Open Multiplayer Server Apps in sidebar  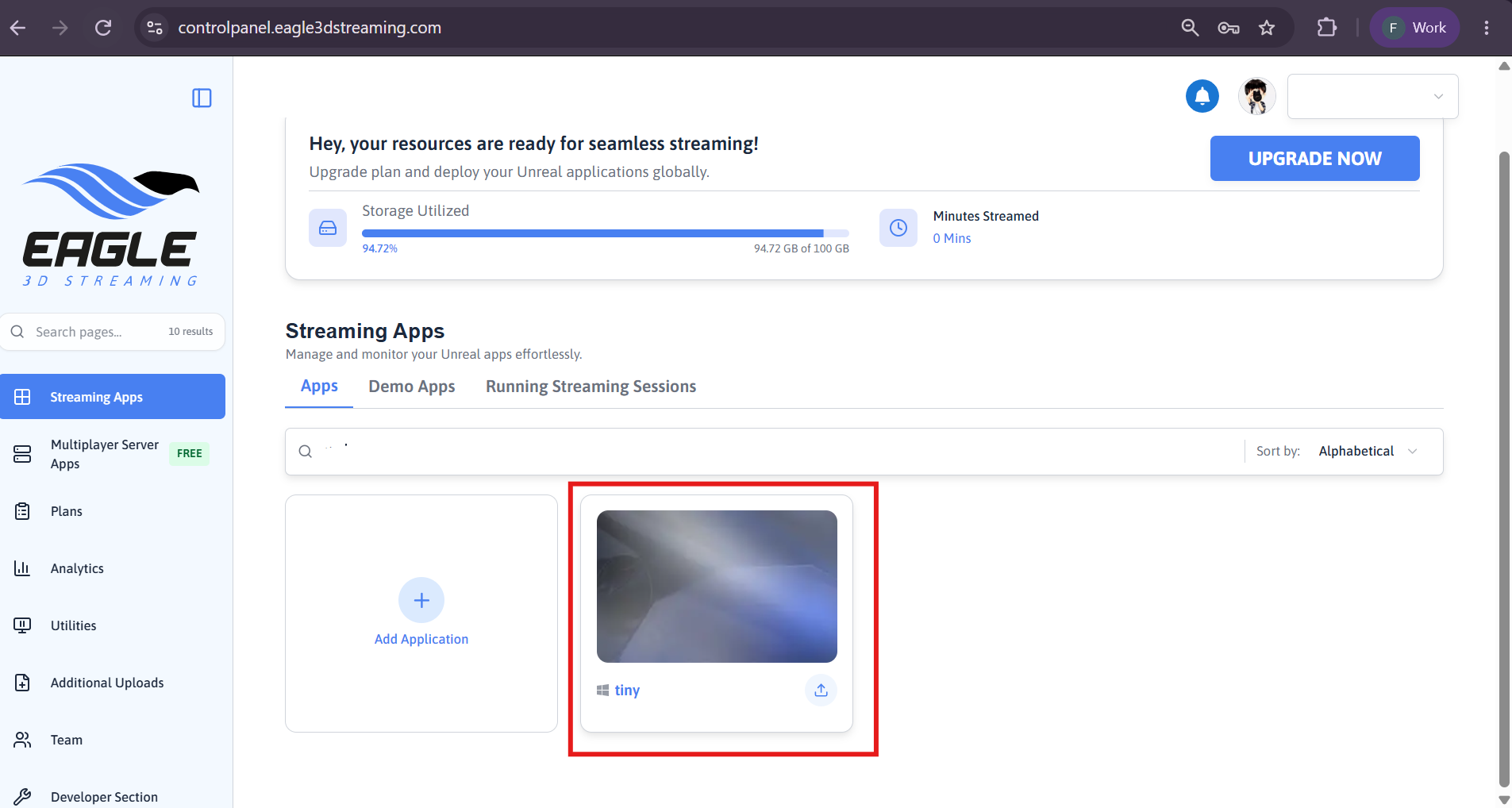(113, 454)
